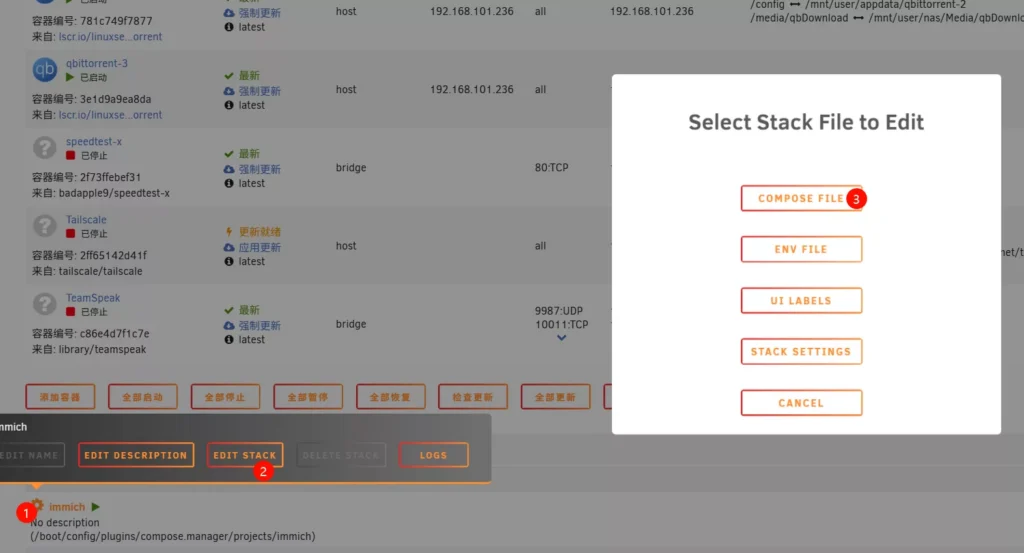
Task: Cancel the stack file selection dialog
Action: [800, 403]
